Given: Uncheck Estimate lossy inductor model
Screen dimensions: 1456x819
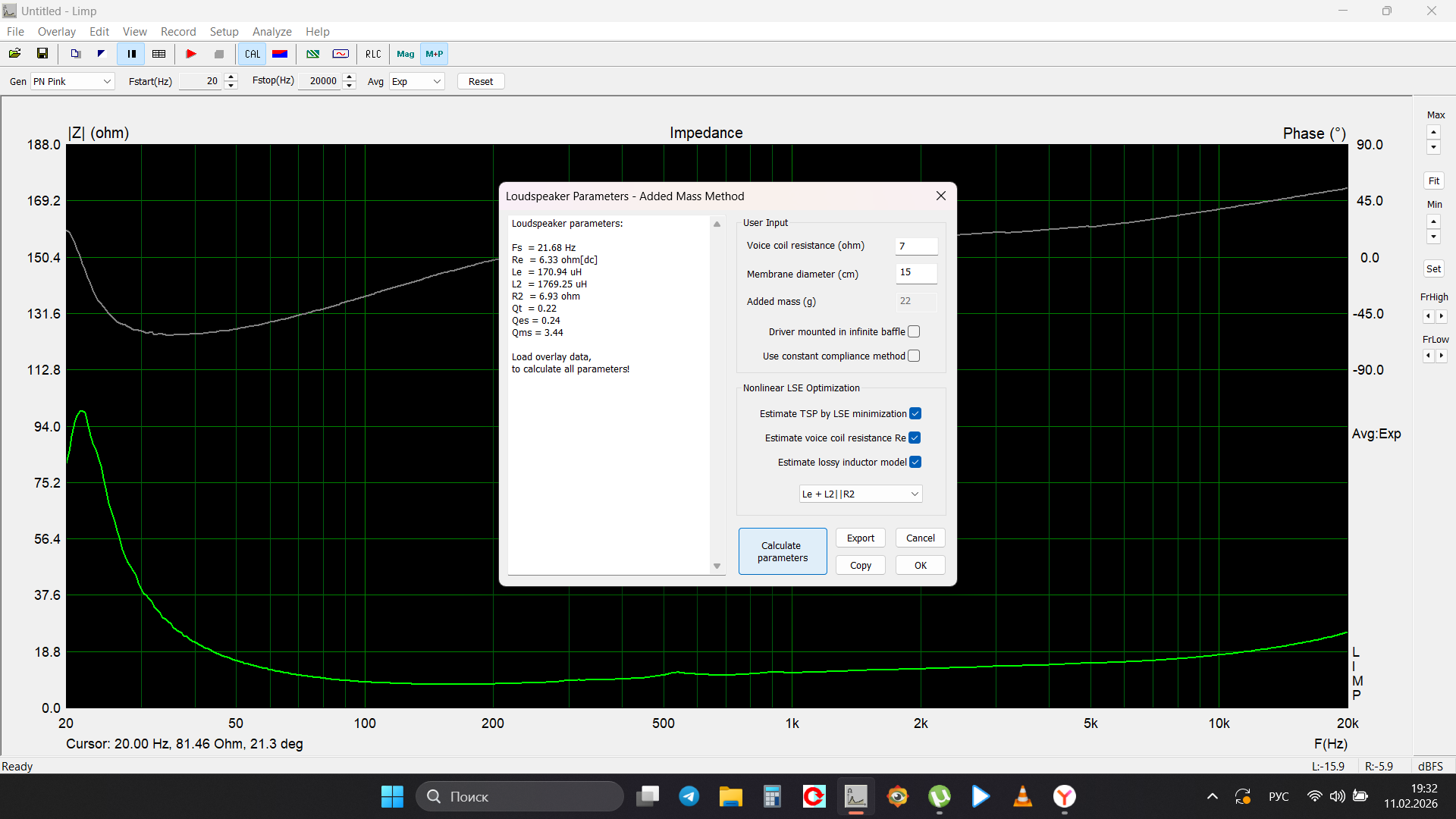Looking at the screenshot, I should coord(915,462).
